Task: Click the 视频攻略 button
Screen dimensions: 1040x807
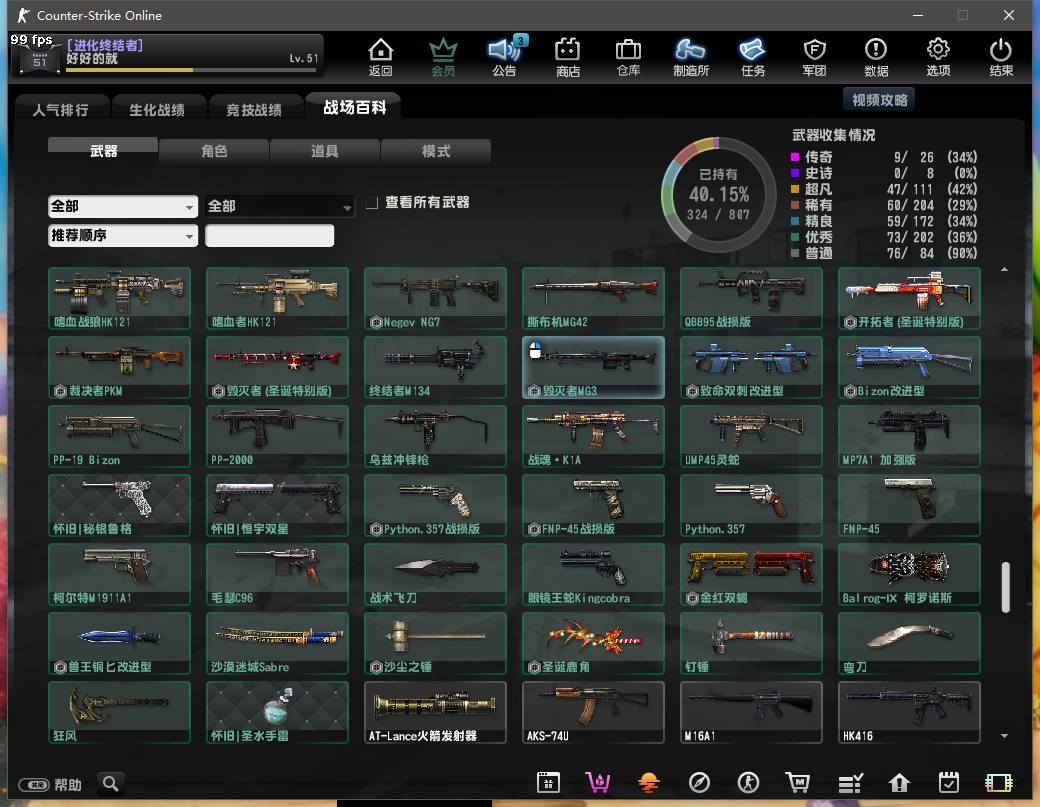Action: point(879,100)
